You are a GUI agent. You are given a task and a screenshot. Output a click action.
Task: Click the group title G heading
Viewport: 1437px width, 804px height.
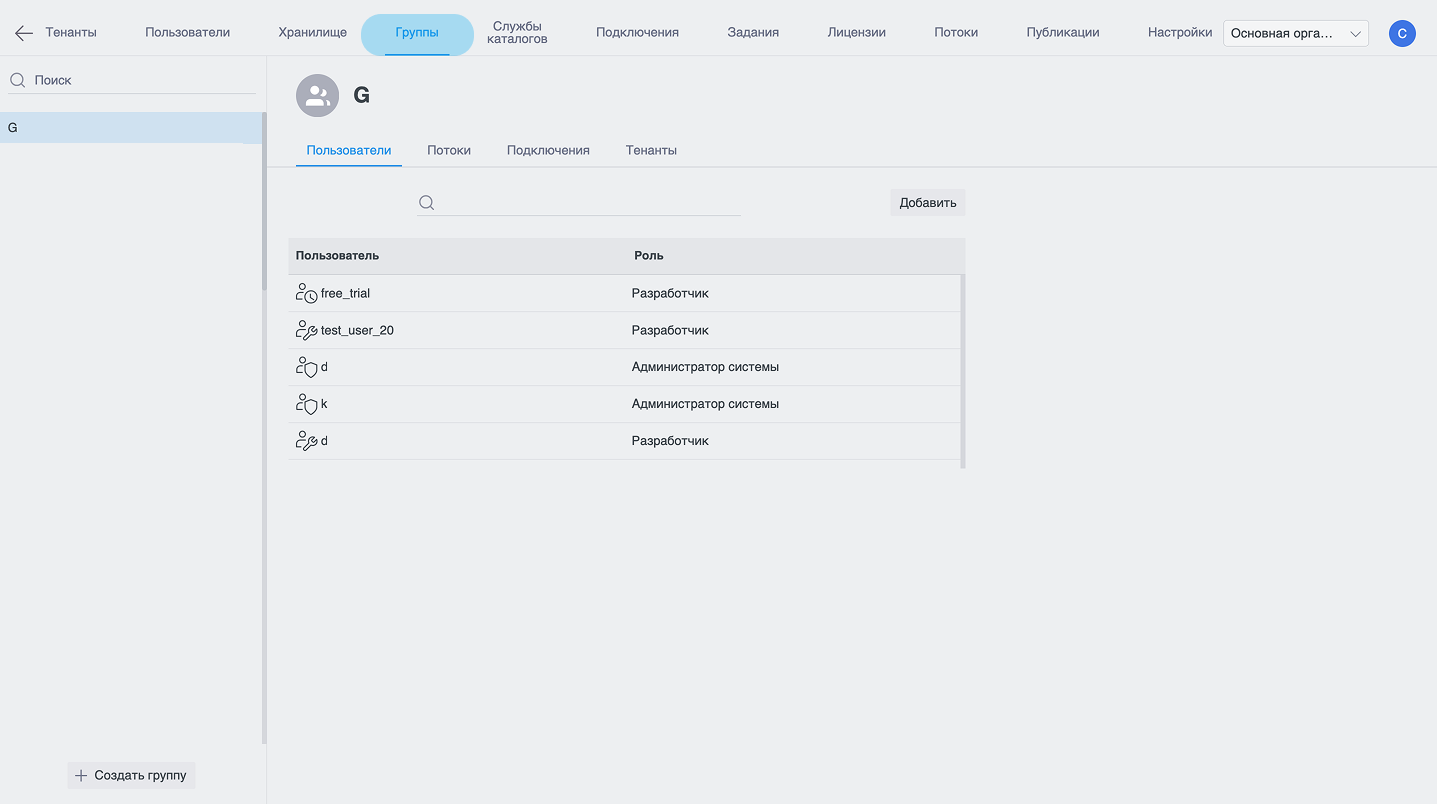(x=362, y=95)
